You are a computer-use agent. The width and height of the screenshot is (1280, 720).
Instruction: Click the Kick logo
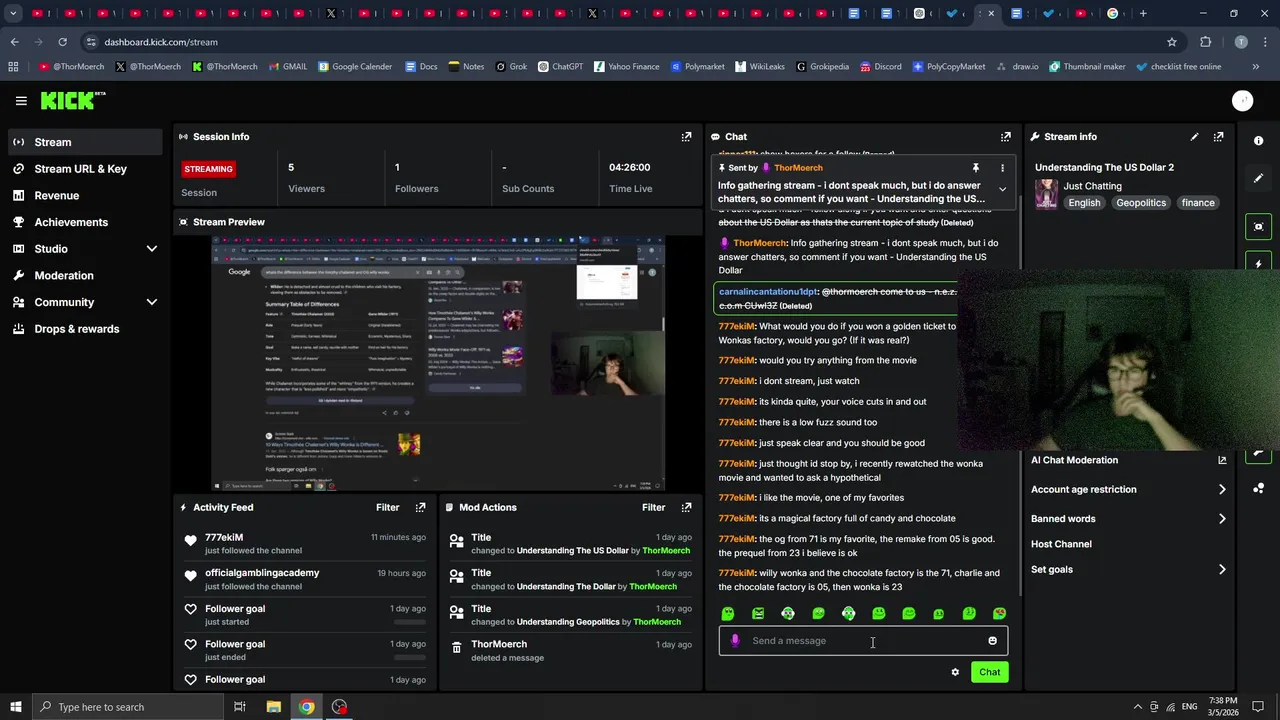pos(72,100)
